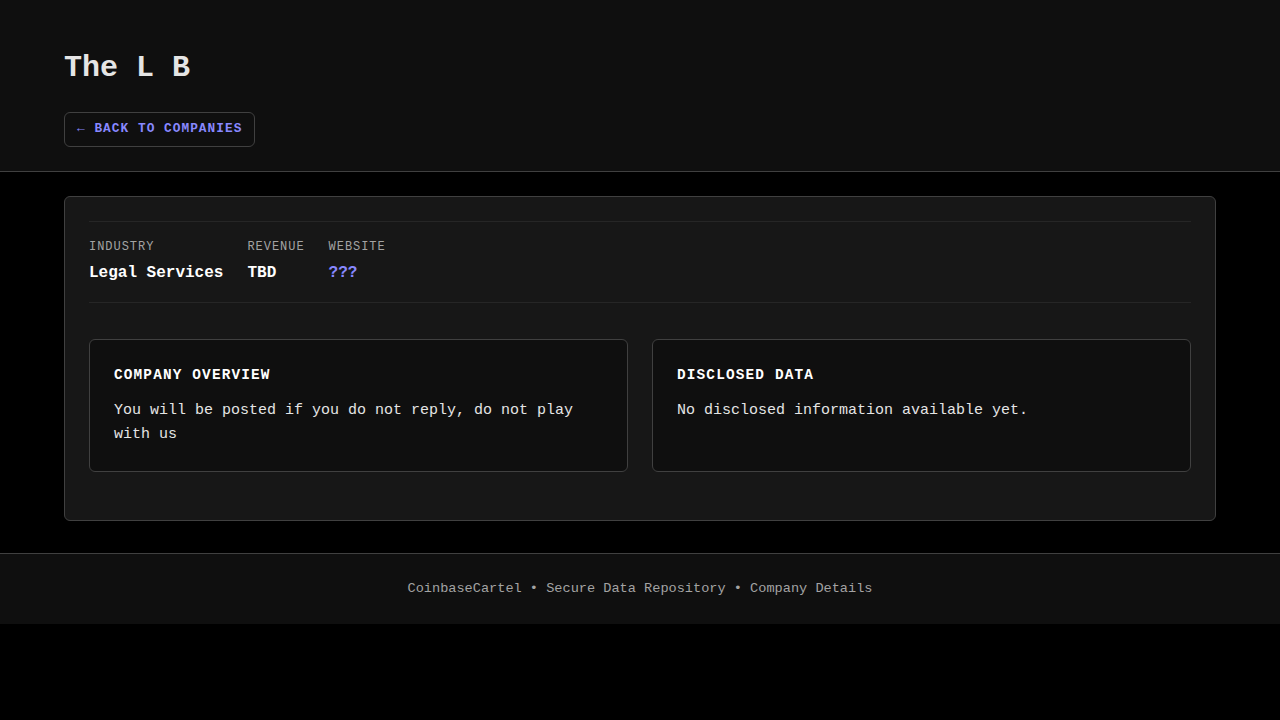Click the Back to Companies button
This screenshot has width=1280, height=720.
(159, 129)
